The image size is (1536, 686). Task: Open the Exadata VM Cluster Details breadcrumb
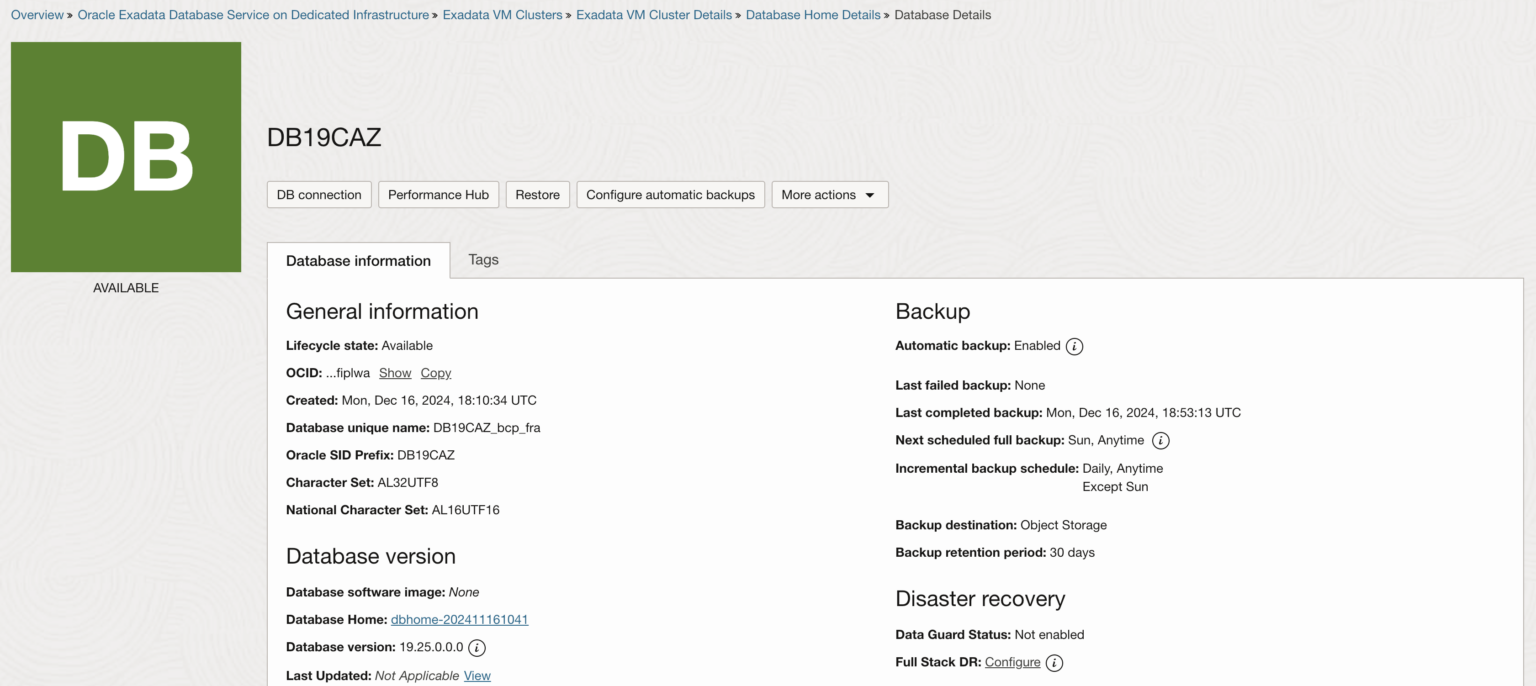[x=654, y=14]
